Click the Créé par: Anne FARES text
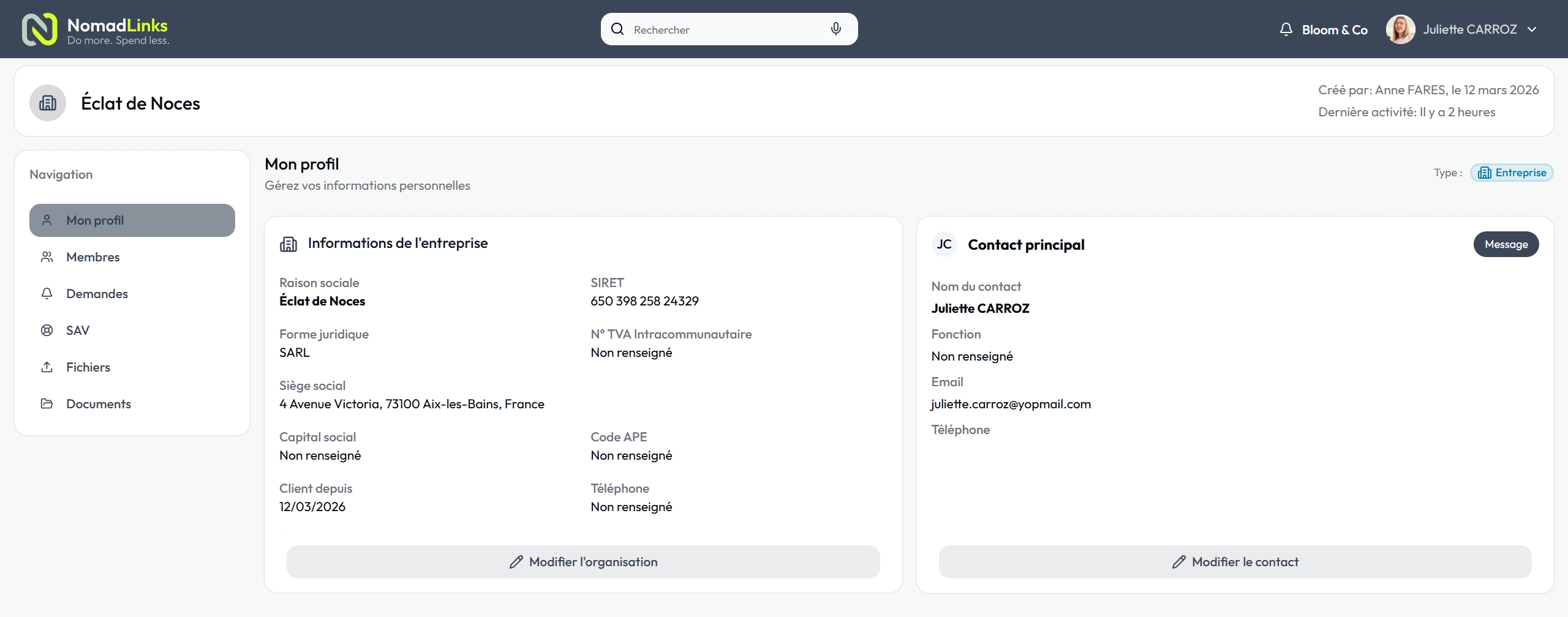This screenshot has width=1568, height=617. [1428, 90]
